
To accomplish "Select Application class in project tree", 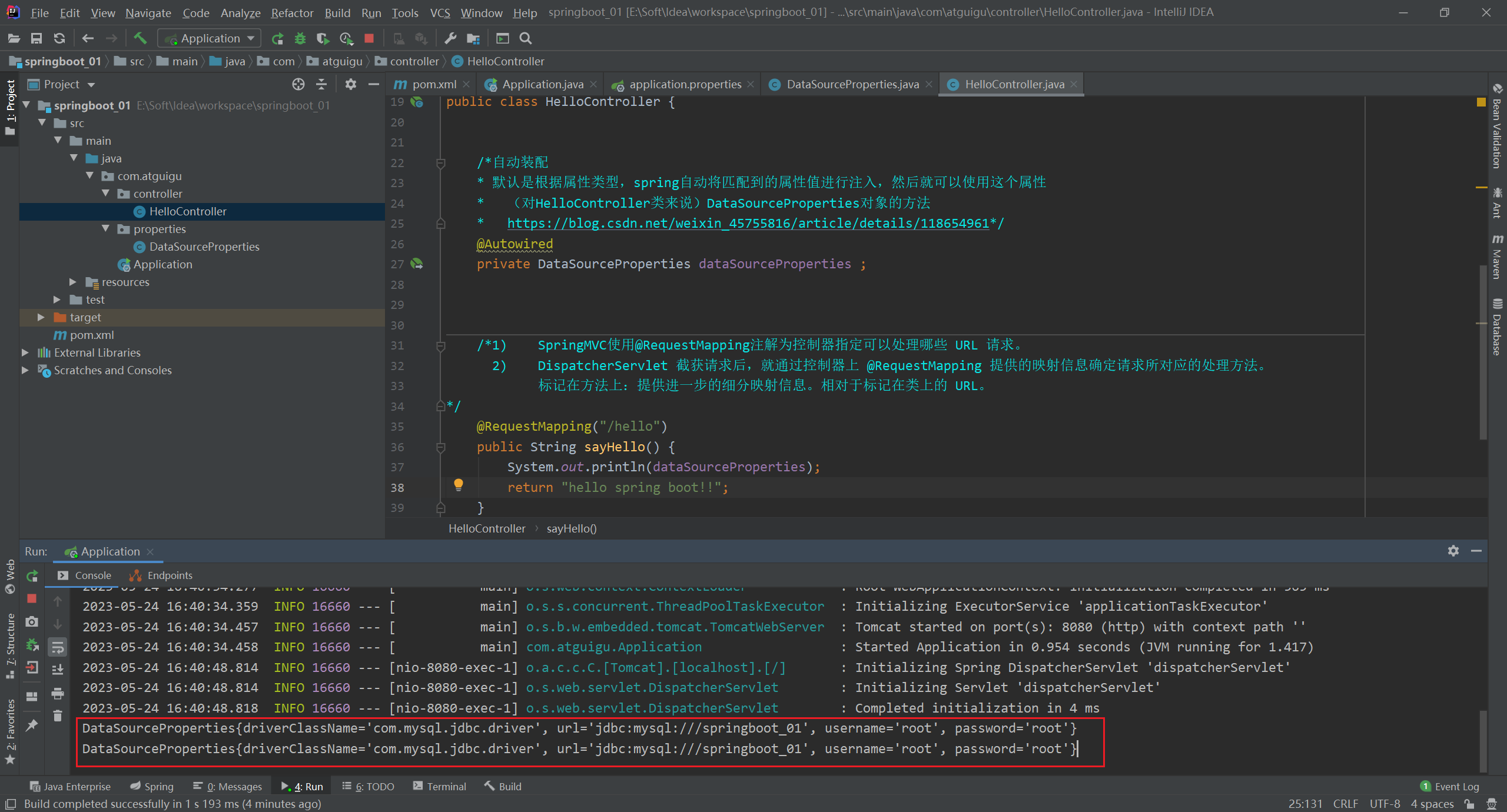I will tap(162, 264).
